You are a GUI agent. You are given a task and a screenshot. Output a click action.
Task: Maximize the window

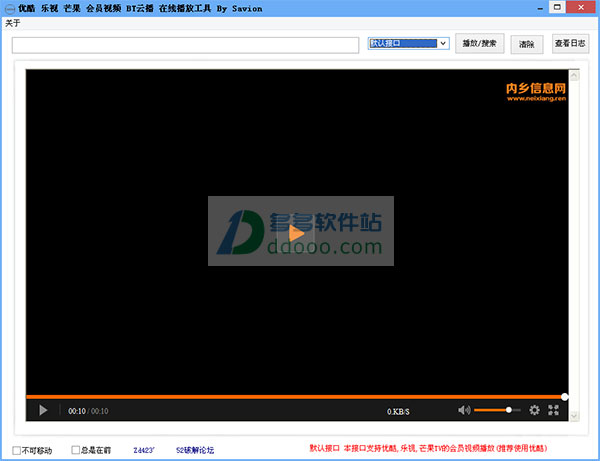coord(557,7)
